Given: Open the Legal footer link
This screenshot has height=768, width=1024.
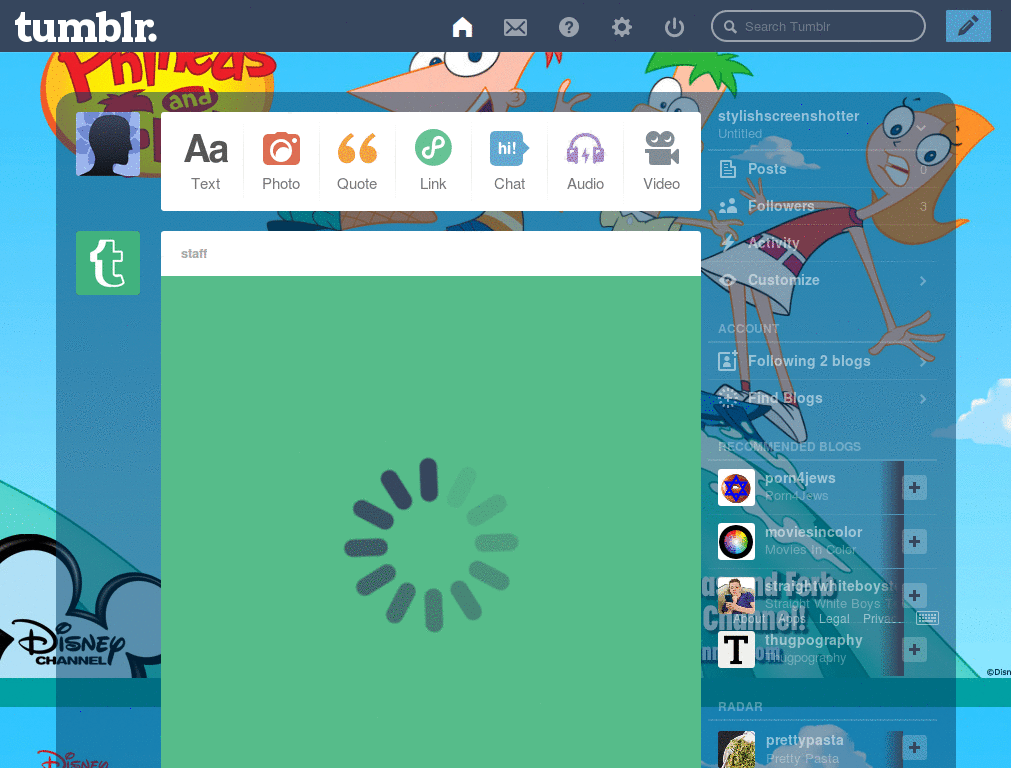Looking at the screenshot, I should 834,618.
